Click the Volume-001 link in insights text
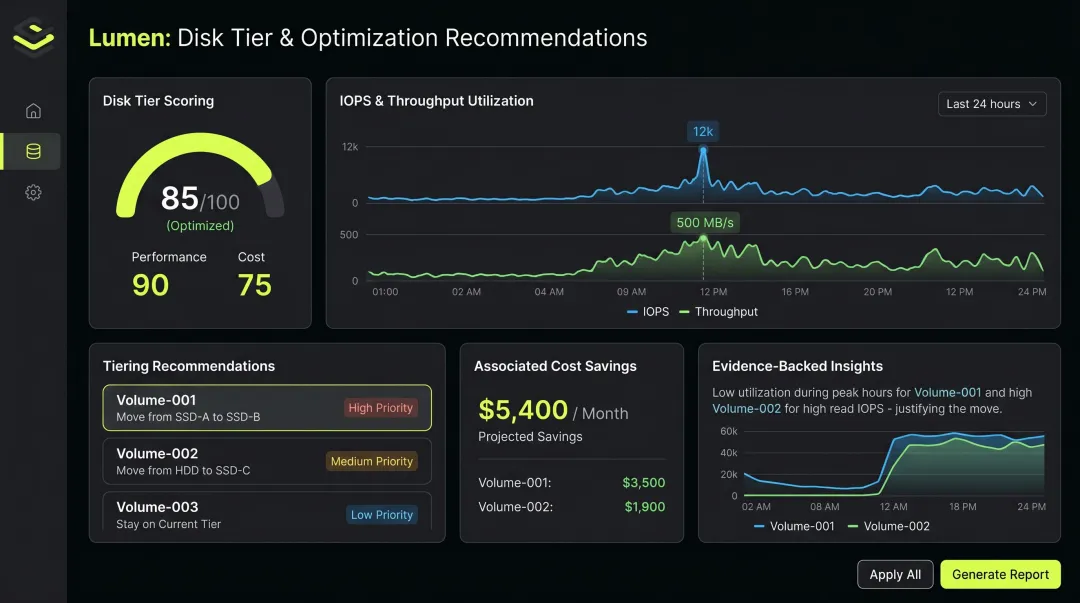Viewport: 1080px width, 603px height. click(947, 392)
